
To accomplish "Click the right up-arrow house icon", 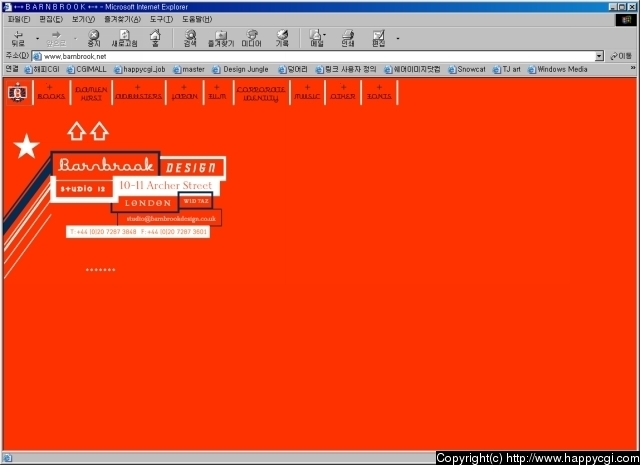I will 99,131.
